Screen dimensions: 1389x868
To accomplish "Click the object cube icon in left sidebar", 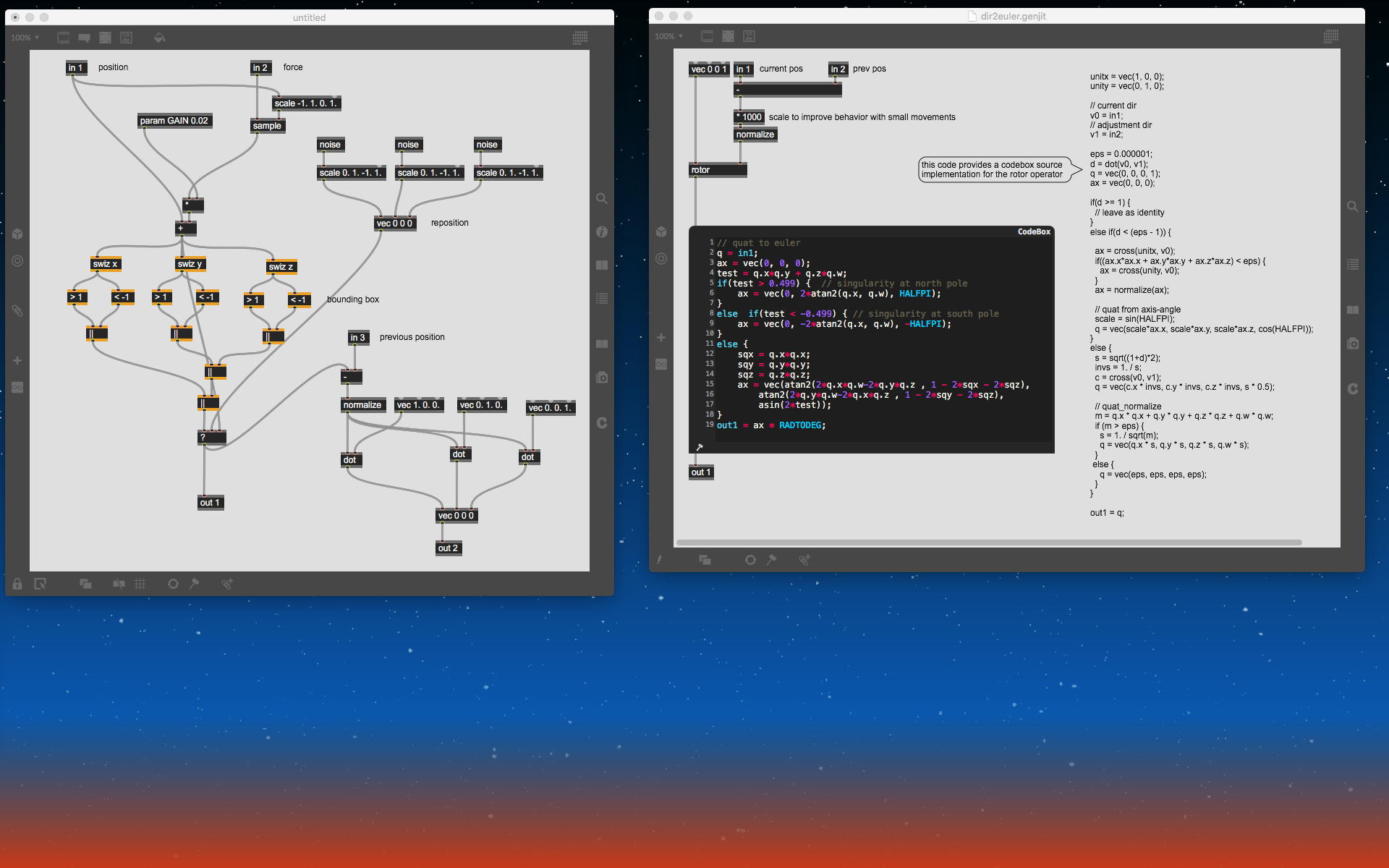I will click(x=17, y=234).
